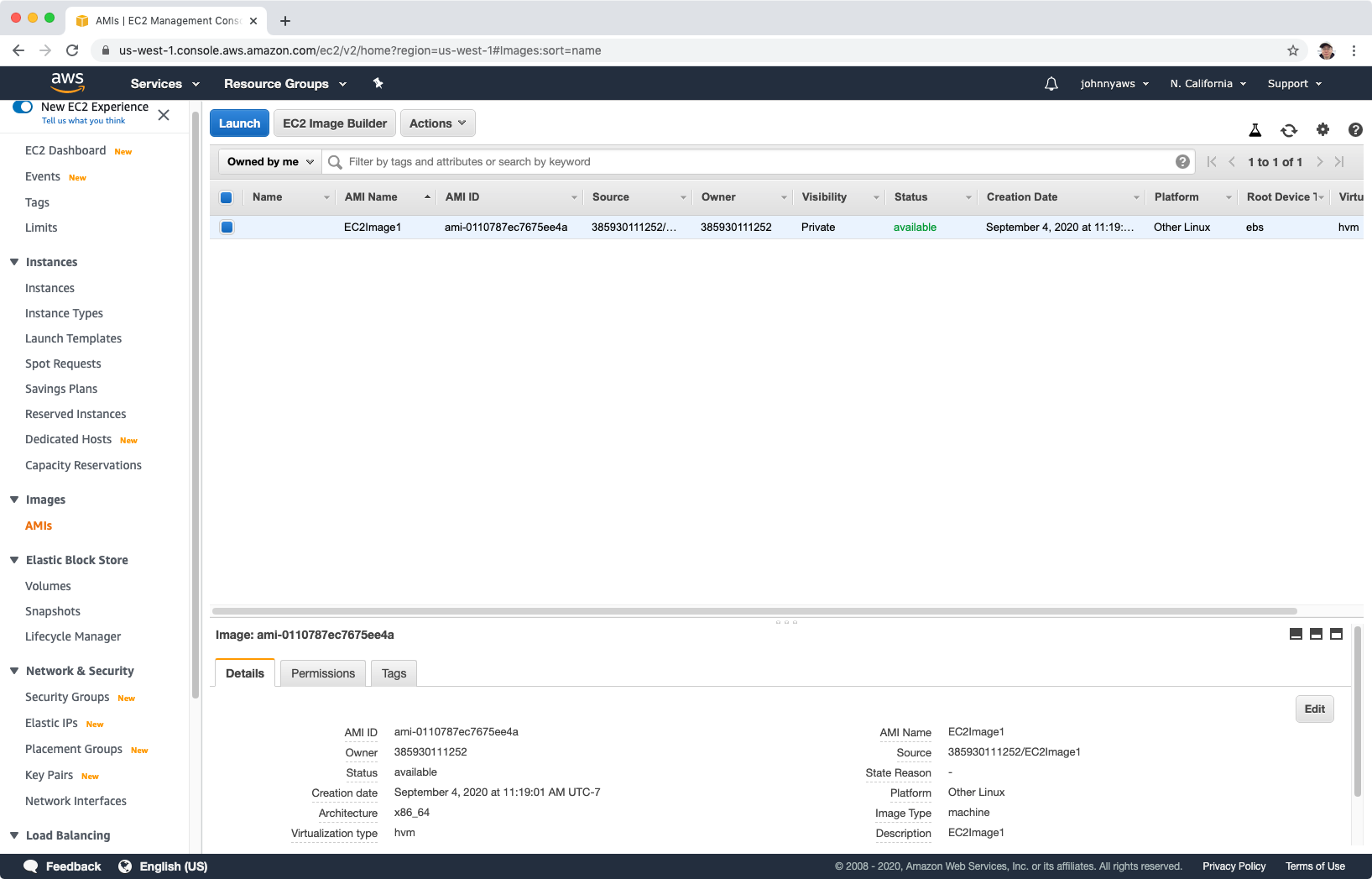Open the help question mark icon

(1355, 129)
